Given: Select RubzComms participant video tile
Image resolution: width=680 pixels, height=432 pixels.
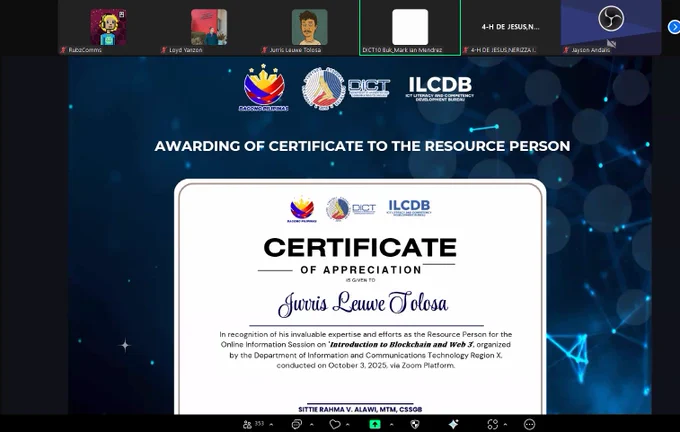Looking at the screenshot, I should click(108, 27).
